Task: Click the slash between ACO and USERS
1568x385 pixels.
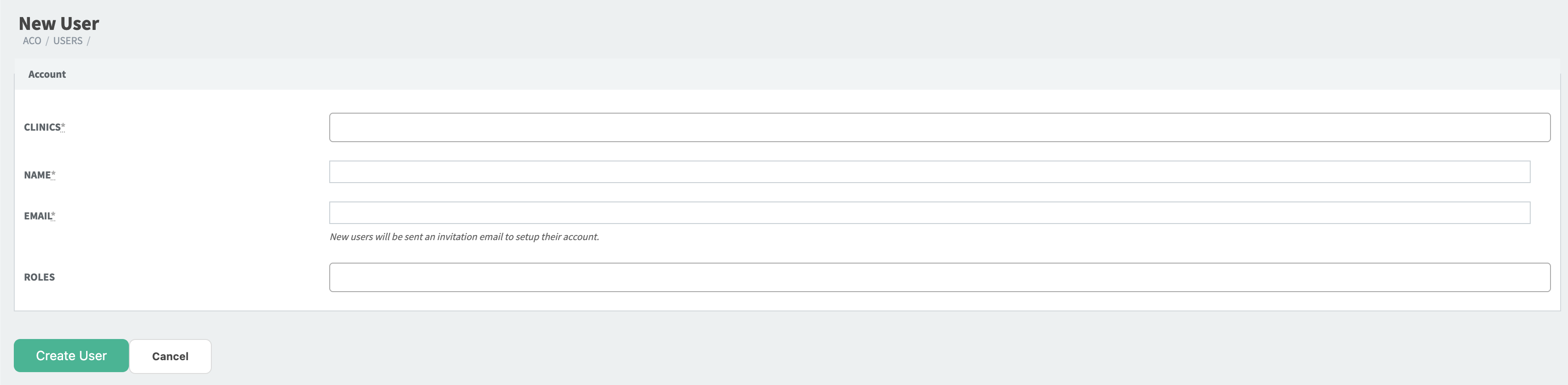Action: tap(47, 41)
